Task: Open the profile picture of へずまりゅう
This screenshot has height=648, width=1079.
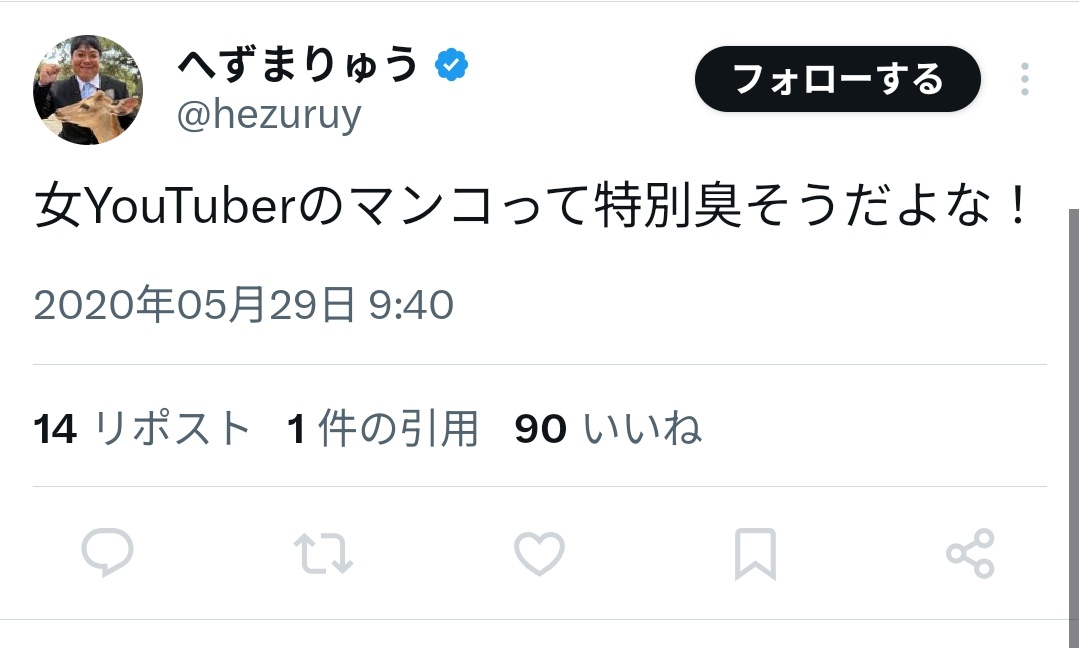Action: coord(88,90)
